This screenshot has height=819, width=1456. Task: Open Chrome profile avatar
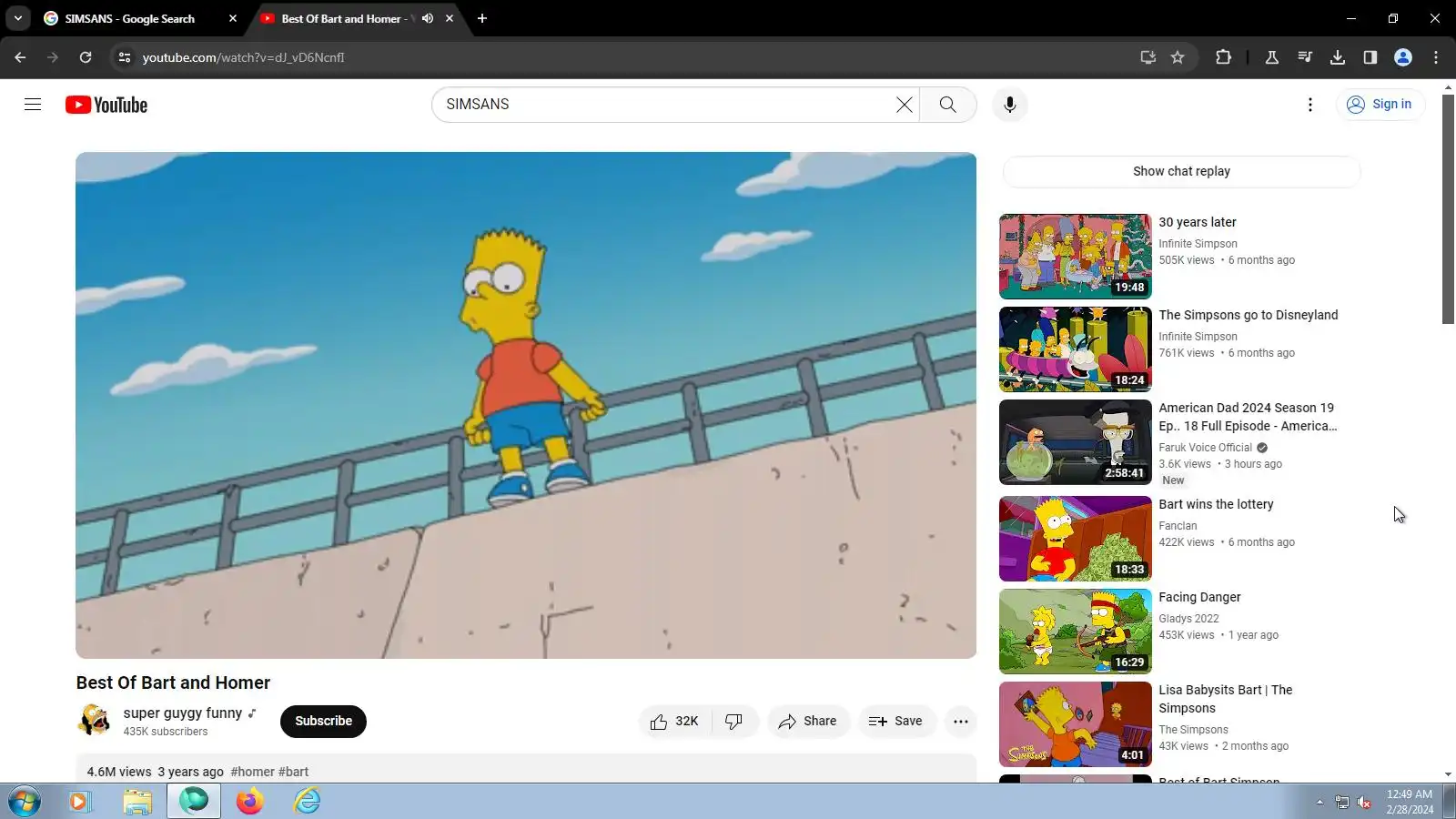pos(1403,57)
